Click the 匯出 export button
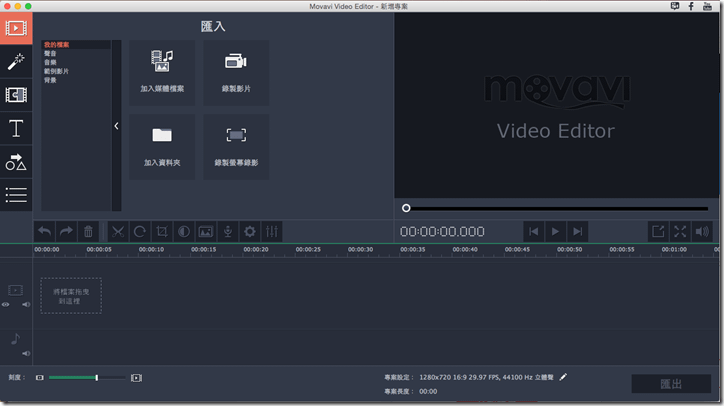Screen dimensions: 724x406 [x=671, y=384]
